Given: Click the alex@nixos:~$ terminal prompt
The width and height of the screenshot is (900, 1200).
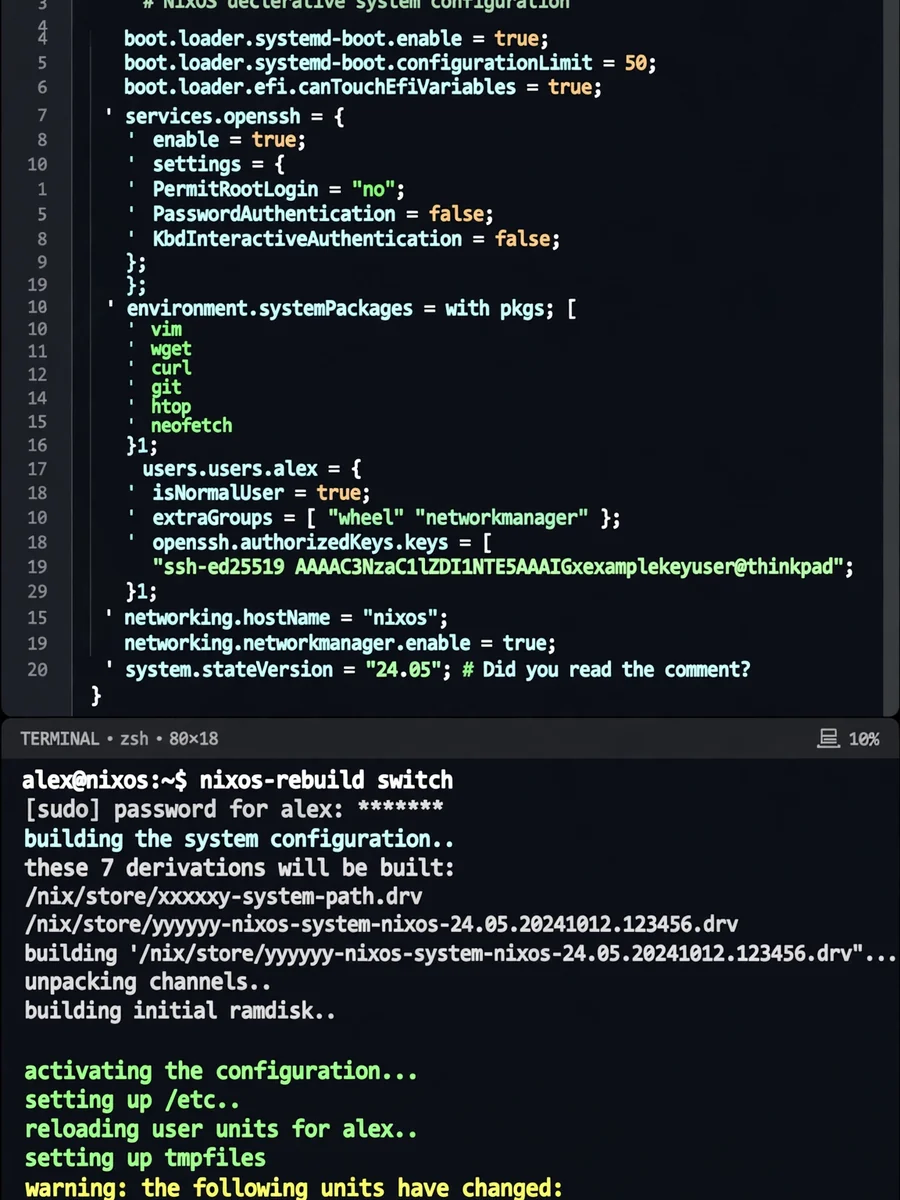Looking at the screenshot, I should coord(105,780).
